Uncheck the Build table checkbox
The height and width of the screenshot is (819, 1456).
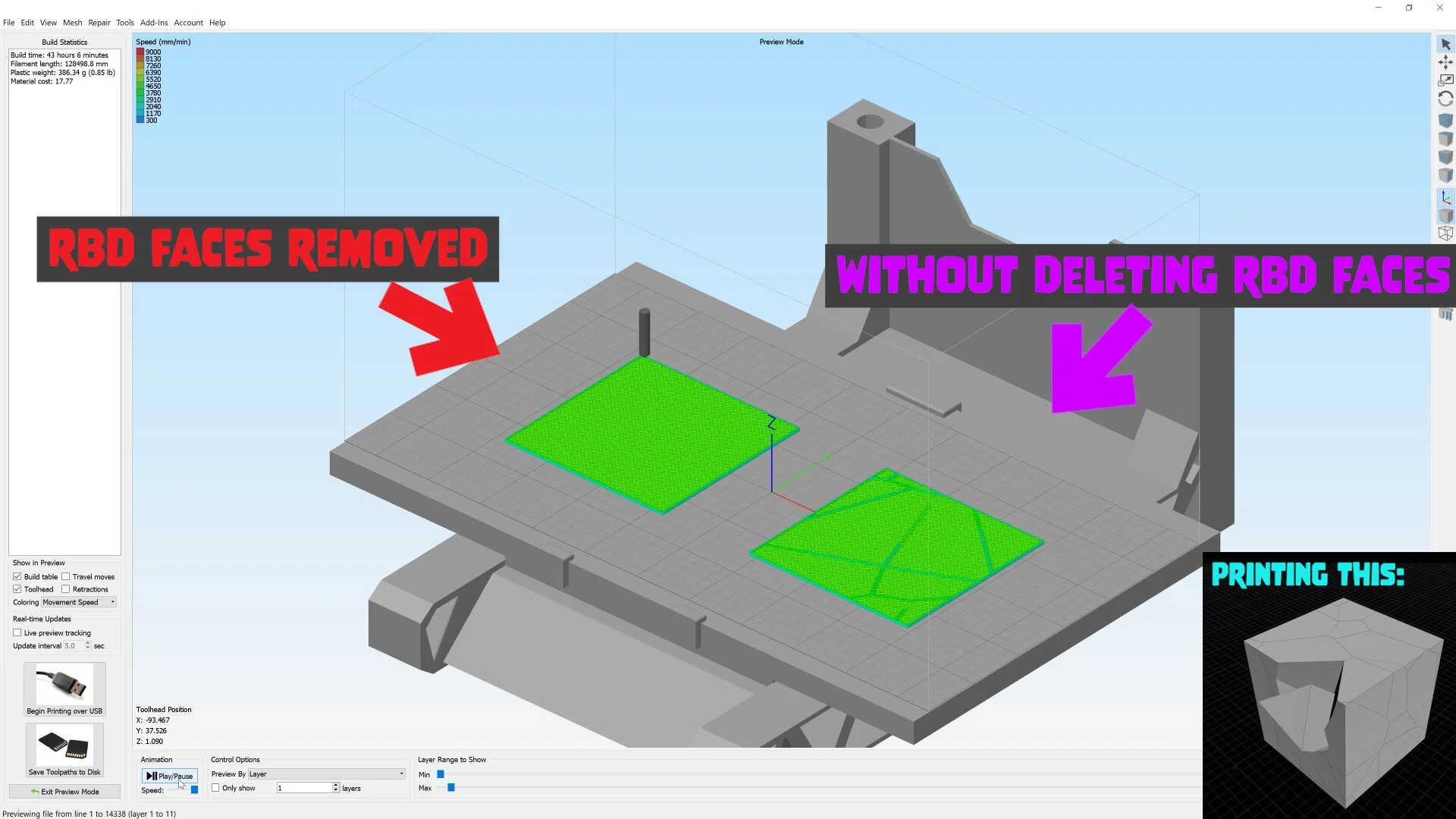tap(17, 576)
